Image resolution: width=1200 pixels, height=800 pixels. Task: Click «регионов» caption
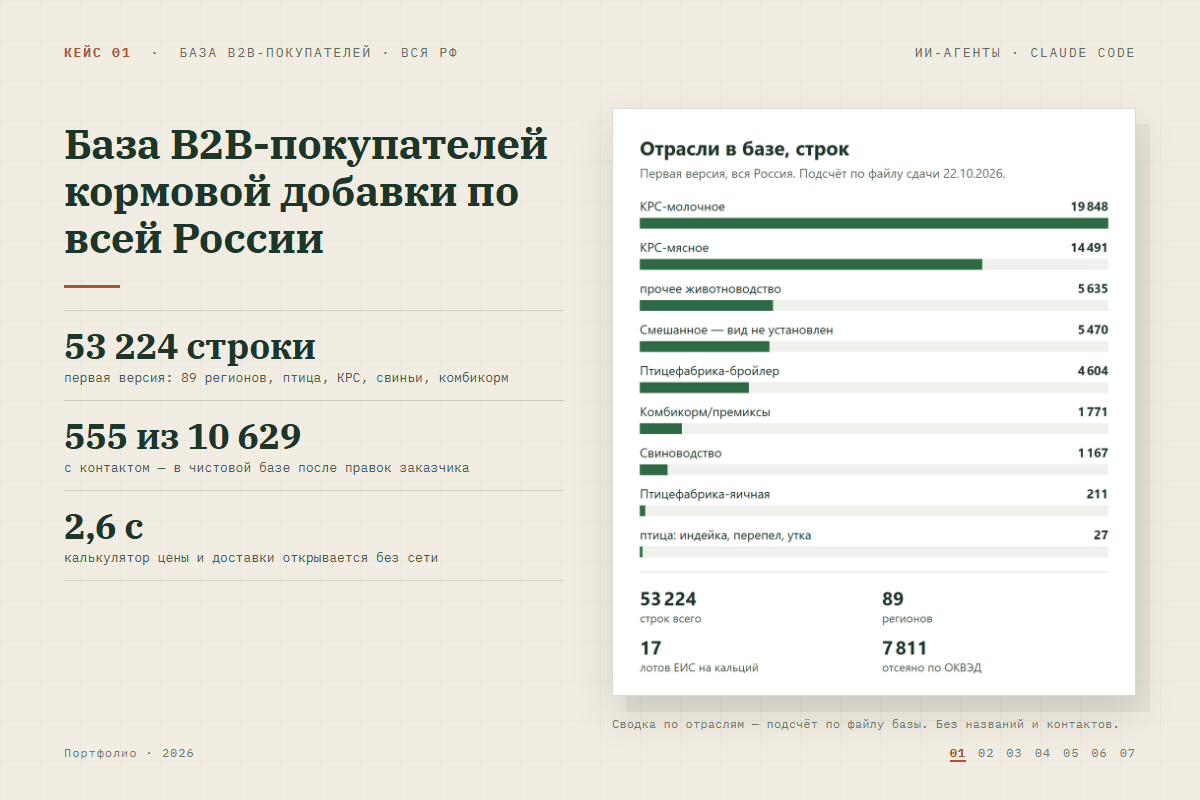point(907,619)
